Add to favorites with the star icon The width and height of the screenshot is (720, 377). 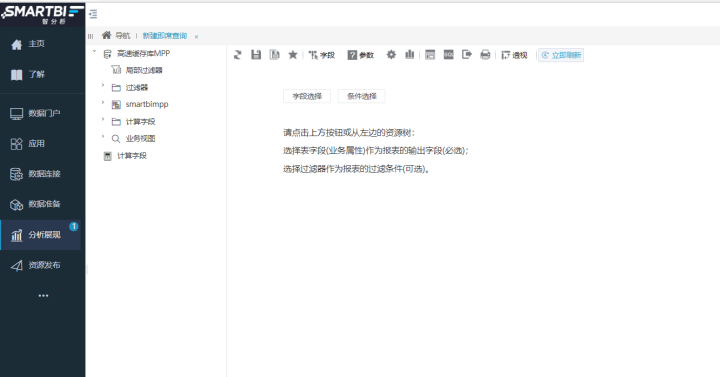[292, 55]
